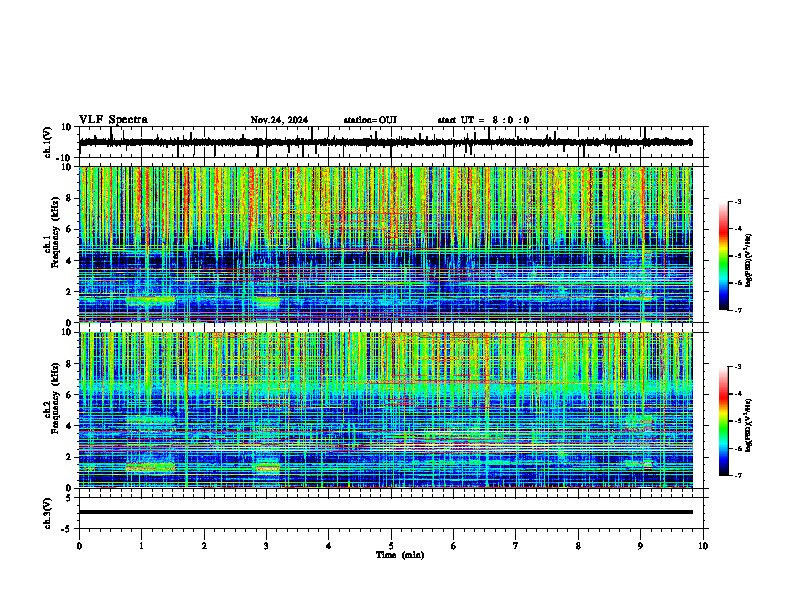Image resolution: width=792 pixels, height=612 pixels.
Task: Click the ch.1 waveform trace plot
Action: (385, 142)
